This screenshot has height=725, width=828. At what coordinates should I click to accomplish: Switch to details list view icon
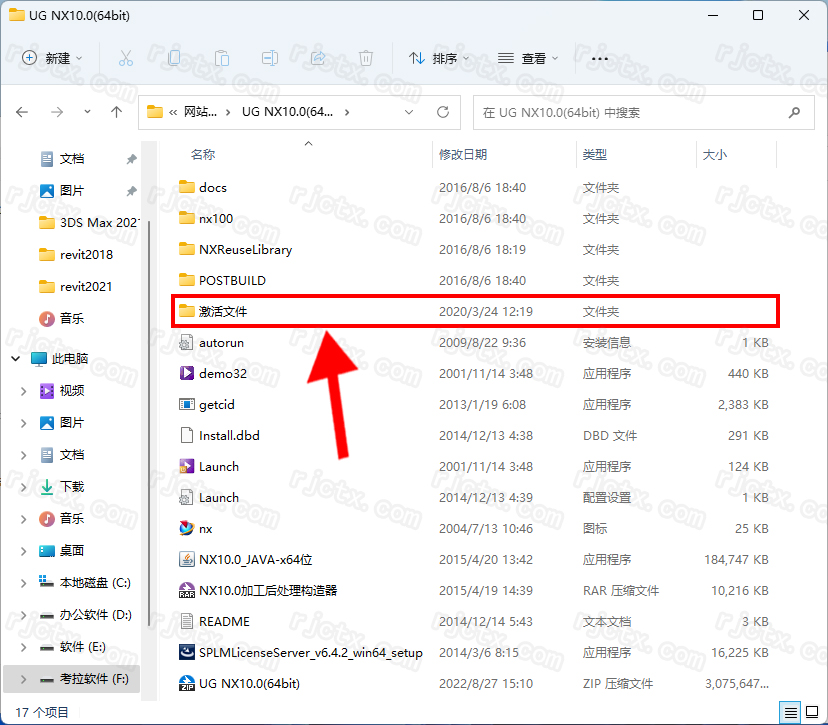[x=791, y=712]
